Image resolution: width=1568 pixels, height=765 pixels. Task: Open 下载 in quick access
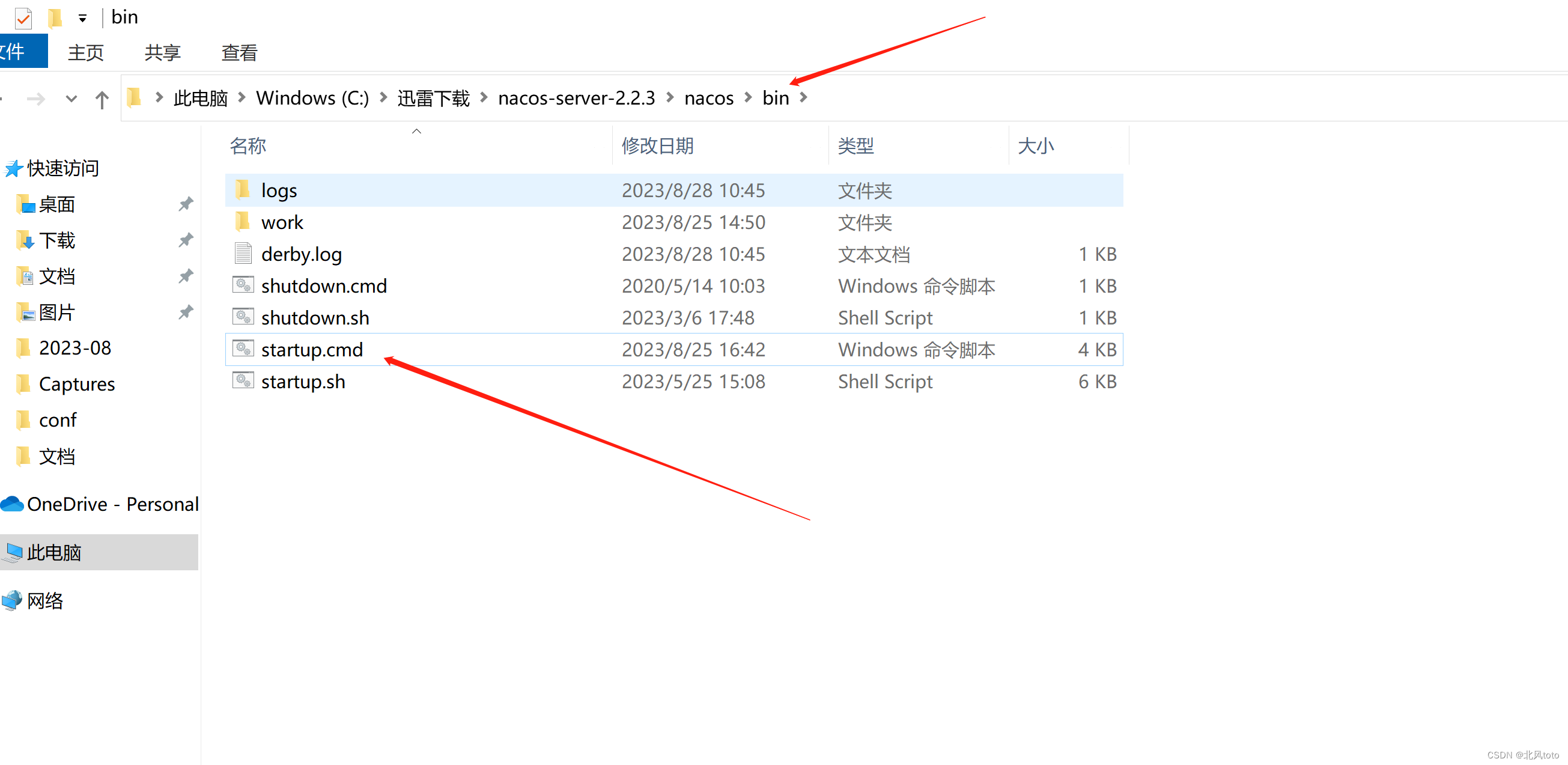56,240
